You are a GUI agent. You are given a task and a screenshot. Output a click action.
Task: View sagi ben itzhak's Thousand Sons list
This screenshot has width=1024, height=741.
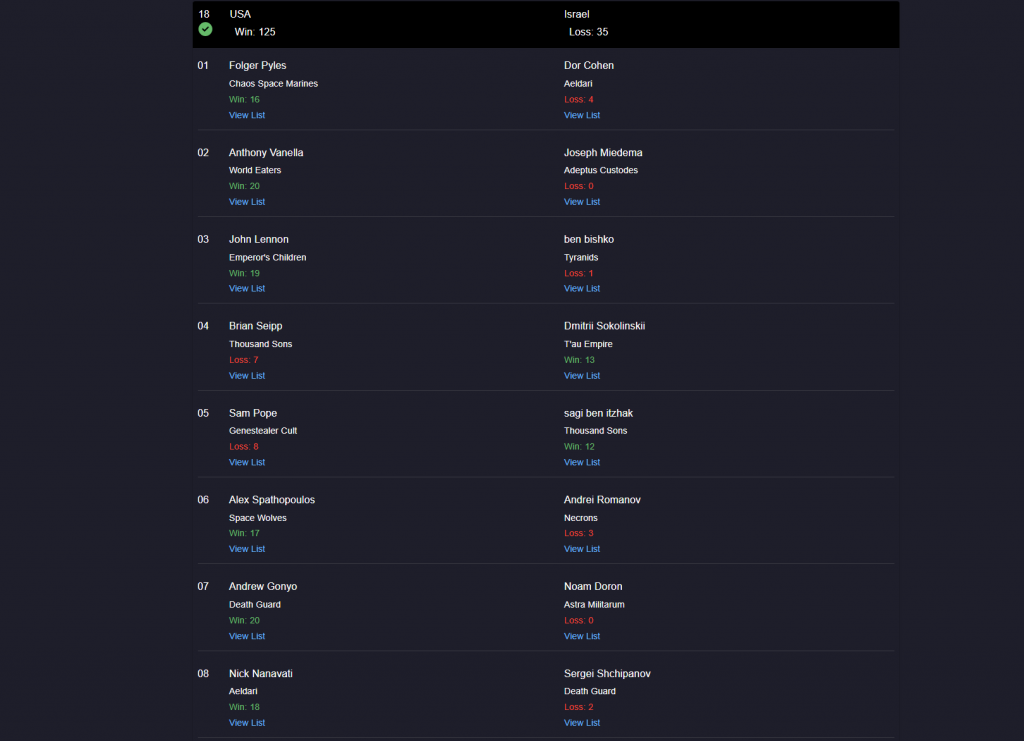[582, 462]
